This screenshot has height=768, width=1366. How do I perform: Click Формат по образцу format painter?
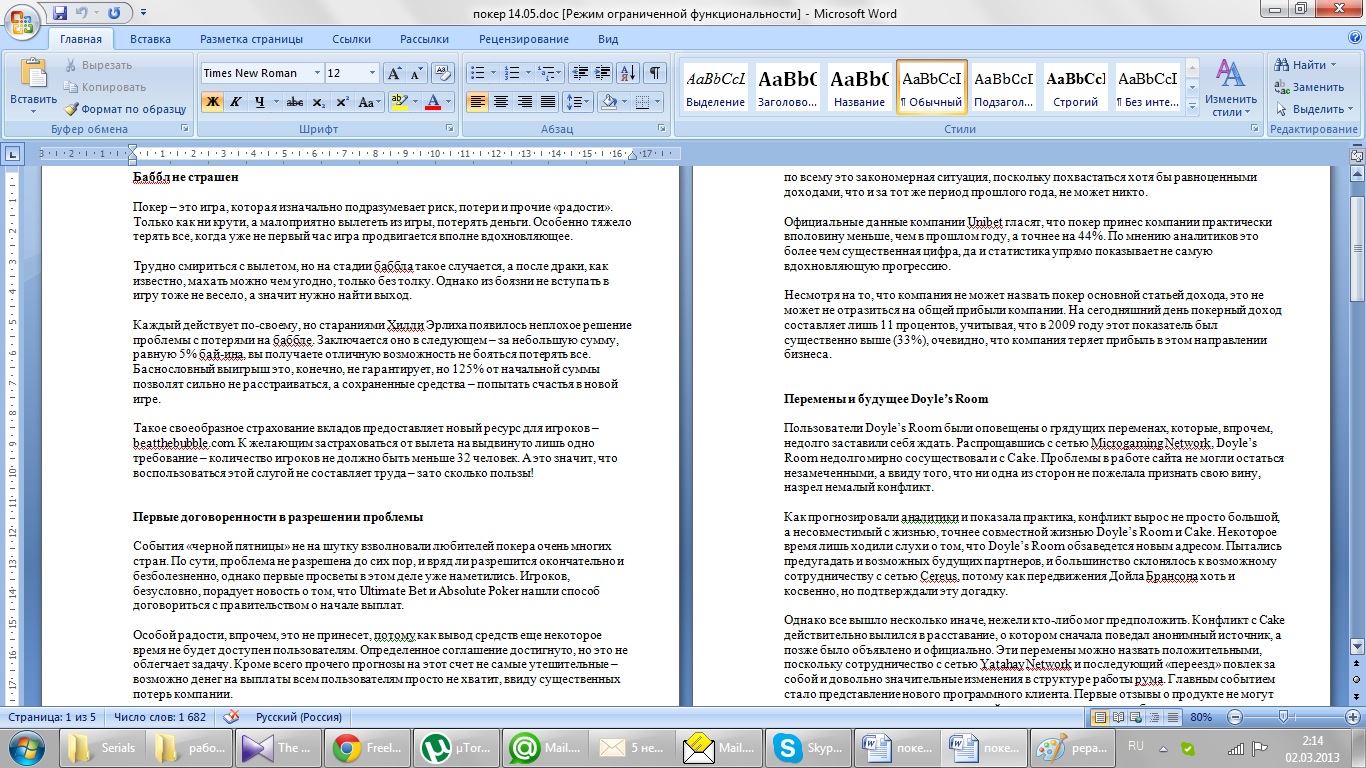[x=126, y=109]
